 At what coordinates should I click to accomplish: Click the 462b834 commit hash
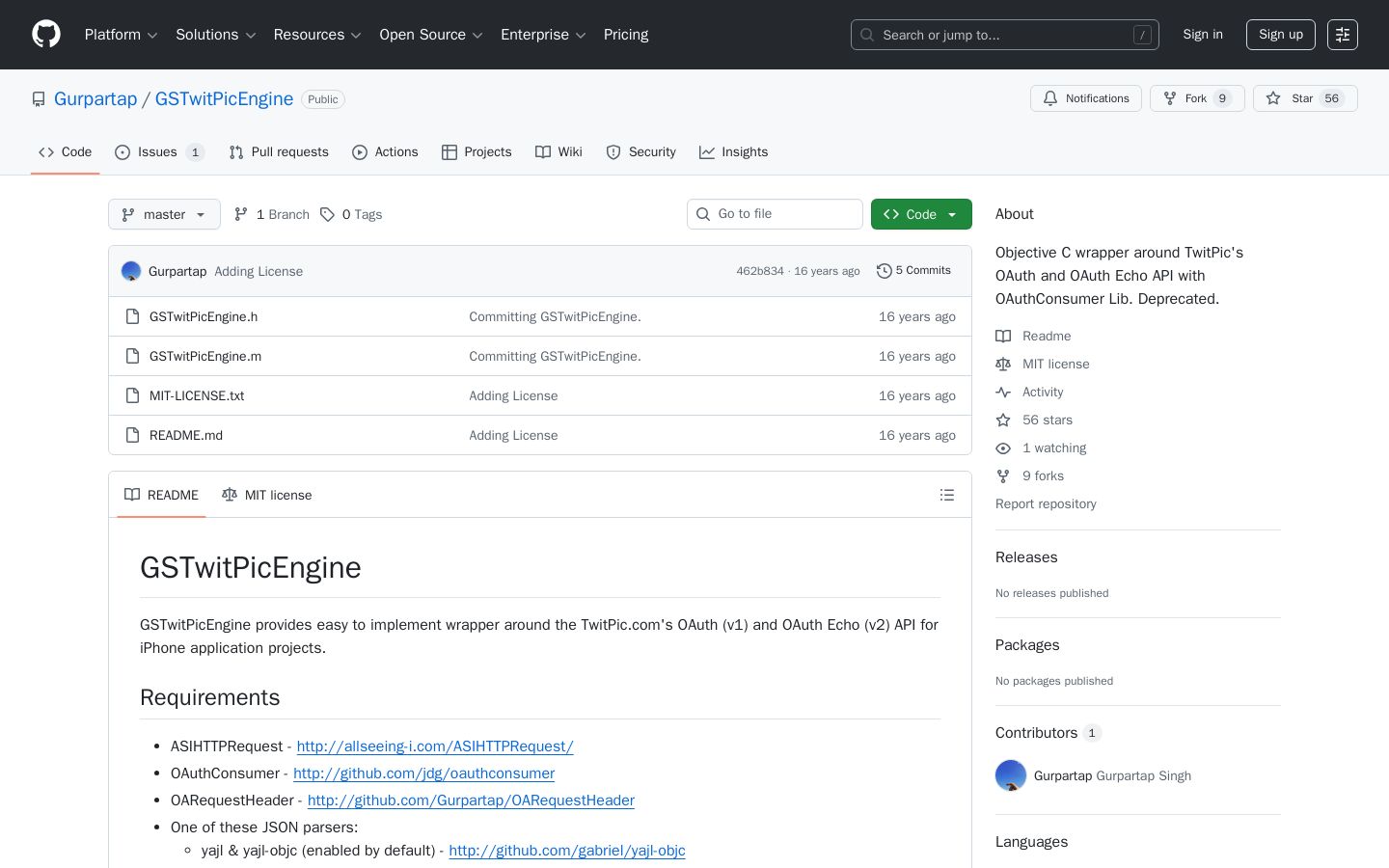[x=760, y=271]
